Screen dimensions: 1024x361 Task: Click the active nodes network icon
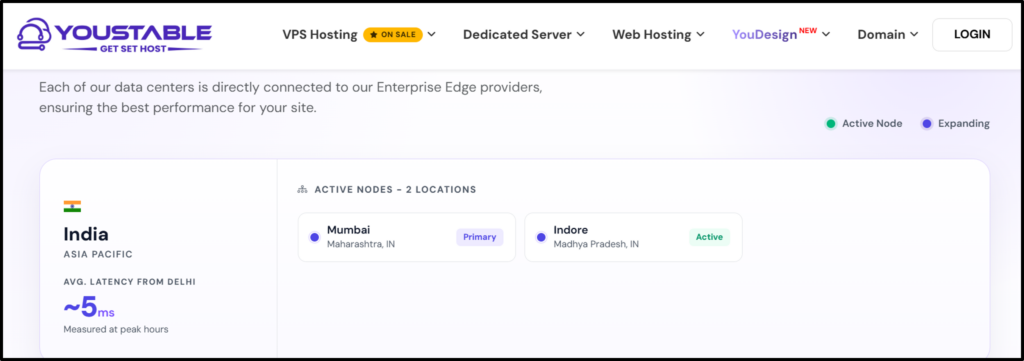point(302,190)
